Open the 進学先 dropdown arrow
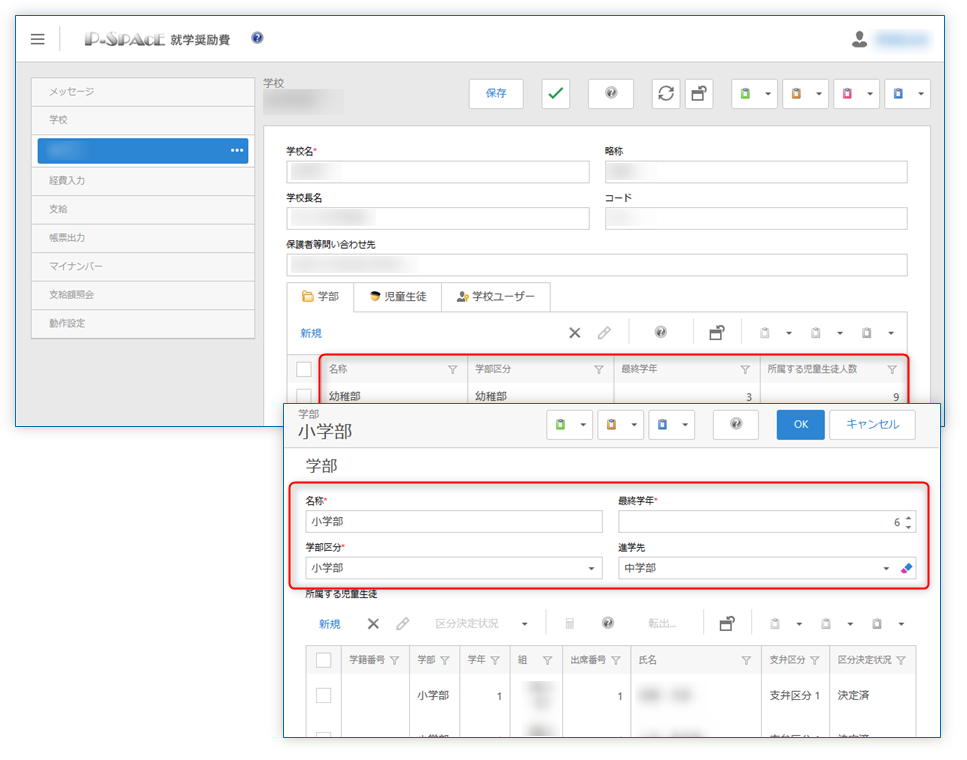 (886, 568)
